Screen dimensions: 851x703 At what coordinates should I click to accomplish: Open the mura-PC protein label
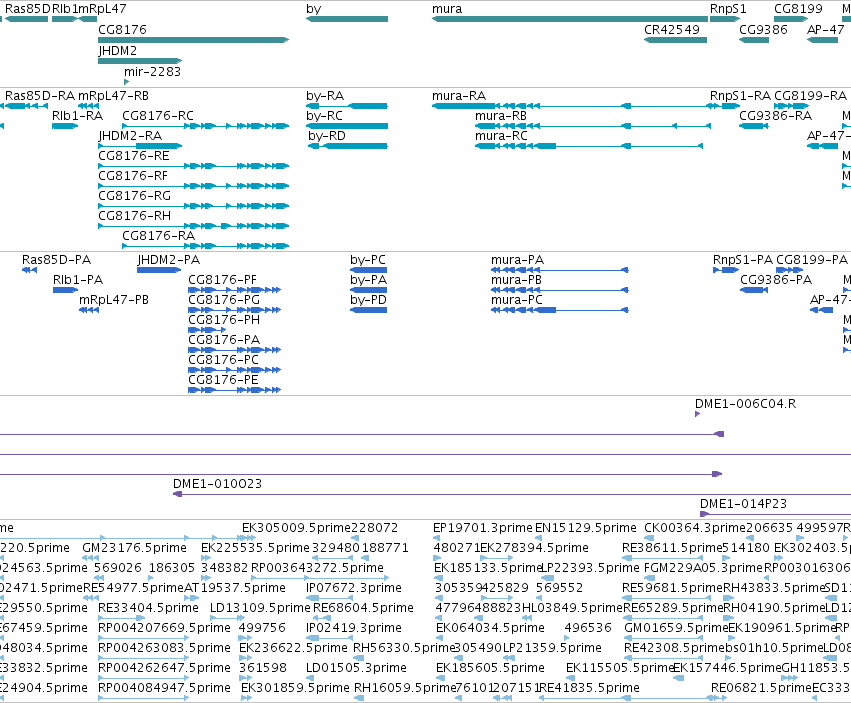click(x=517, y=300)
